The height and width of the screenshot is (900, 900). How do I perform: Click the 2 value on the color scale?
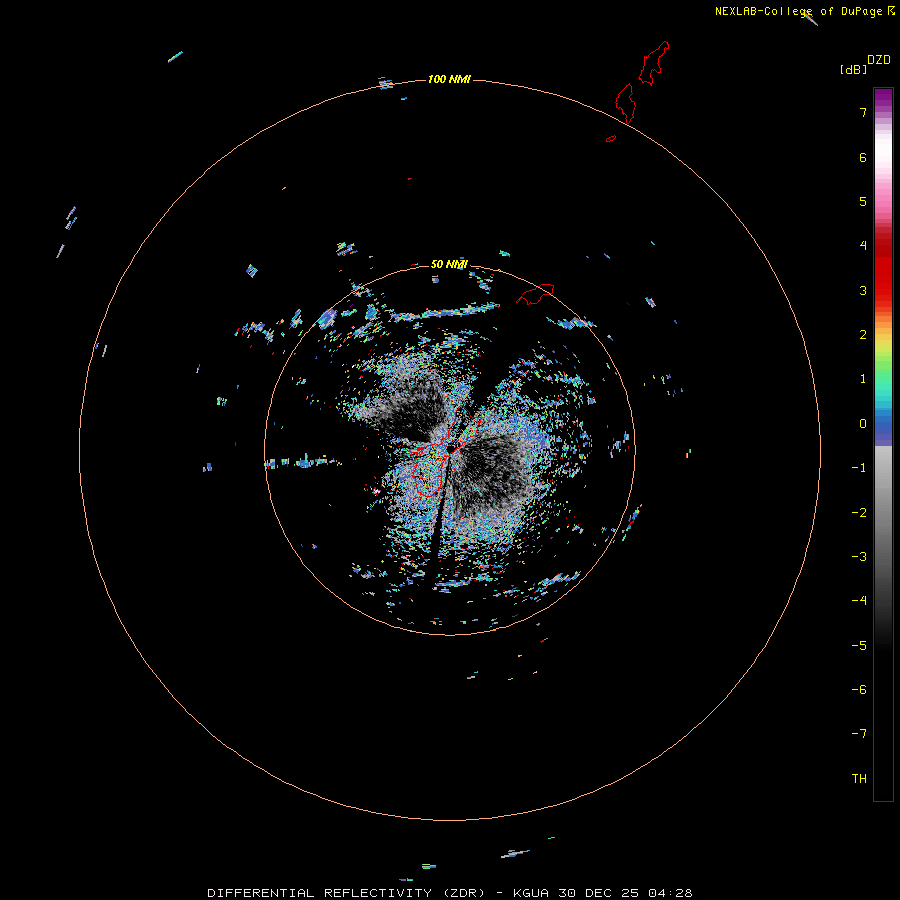(863, 335)
